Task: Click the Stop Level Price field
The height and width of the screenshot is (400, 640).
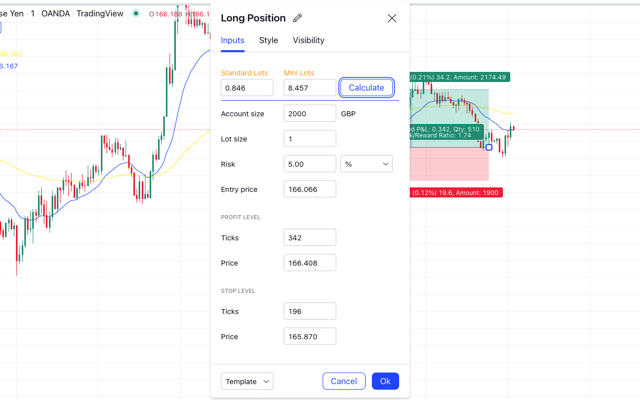Action: 310,337
